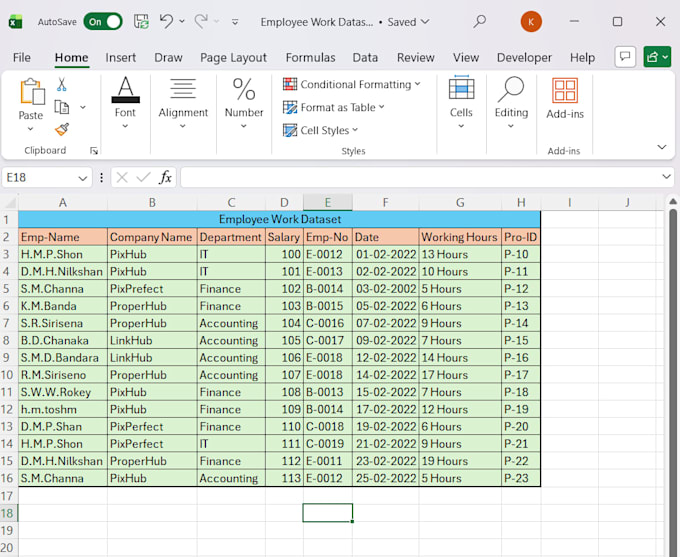Open the K user account avatar
The height and width of the screenshot is (557, 680).
click(x=531, y=21)
